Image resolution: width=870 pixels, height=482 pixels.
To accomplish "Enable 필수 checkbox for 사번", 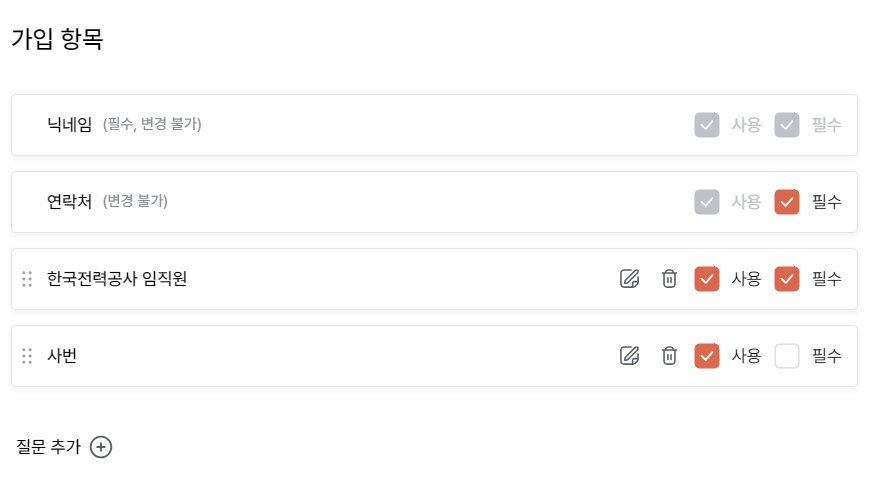I will coord(787,356).
